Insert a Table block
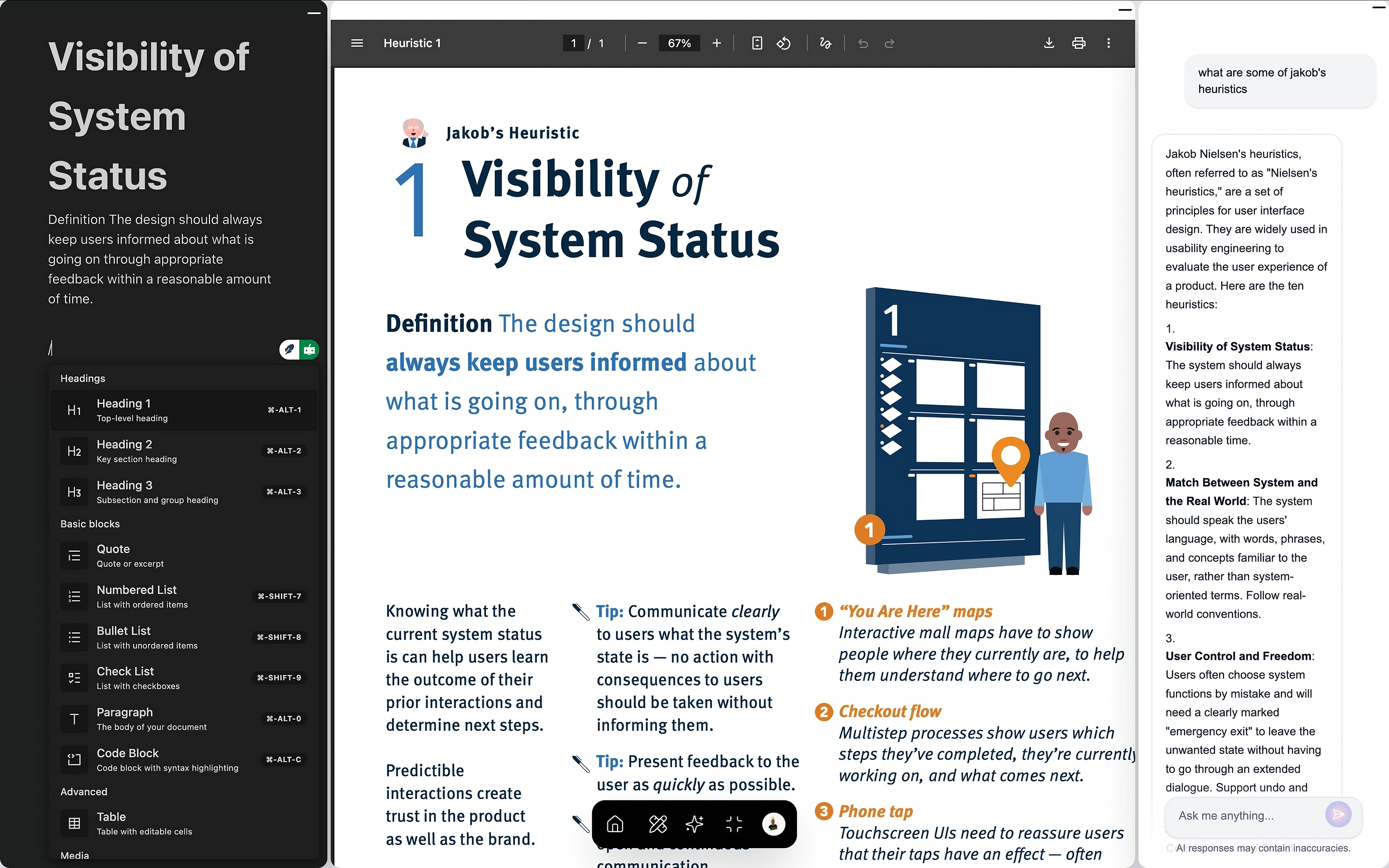The width and height of the screenshot is (1389, 868). pos(184,823)
